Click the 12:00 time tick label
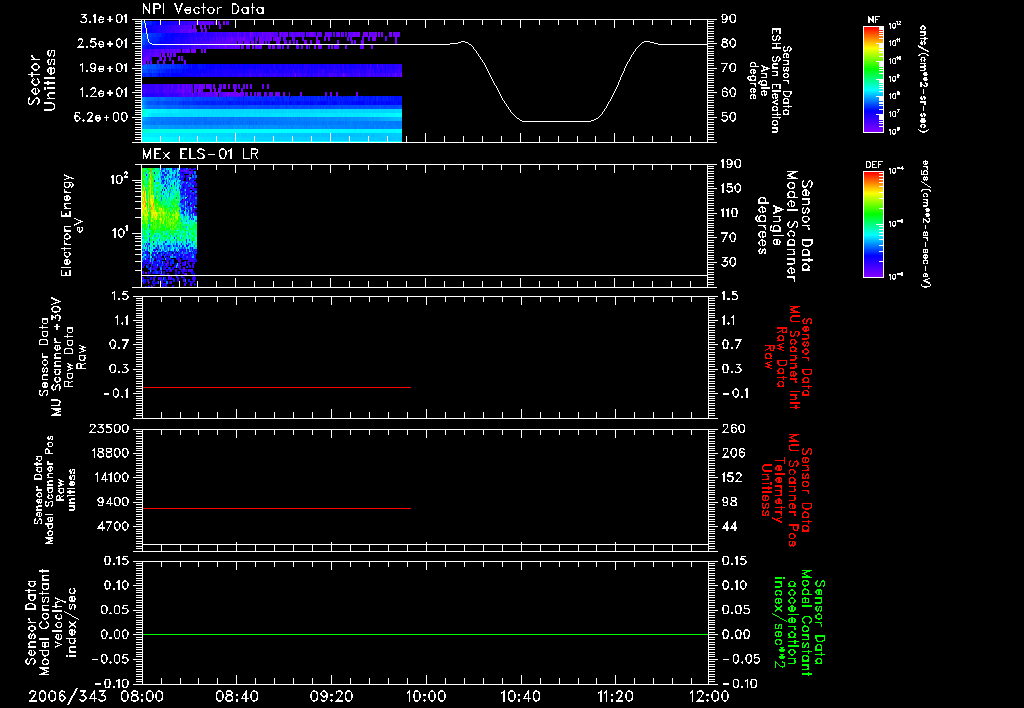The image size is (1024, 708). pos(709,696)
